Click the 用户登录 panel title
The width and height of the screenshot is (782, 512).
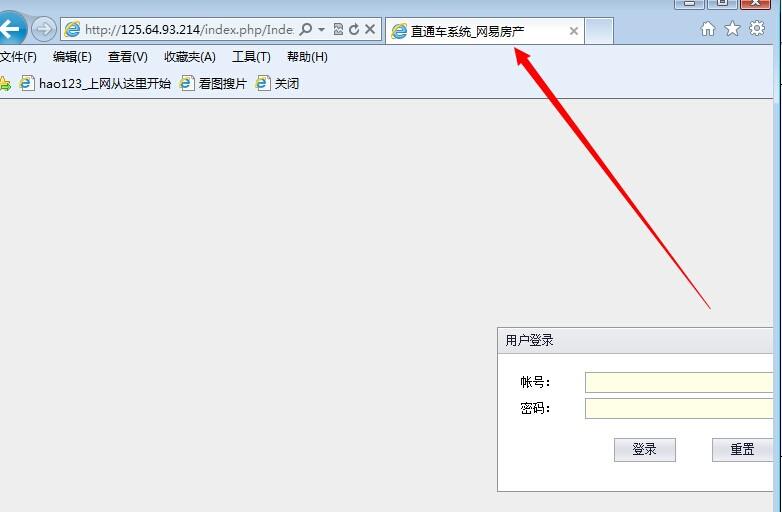pyautogui.click(x=529, y=341)
